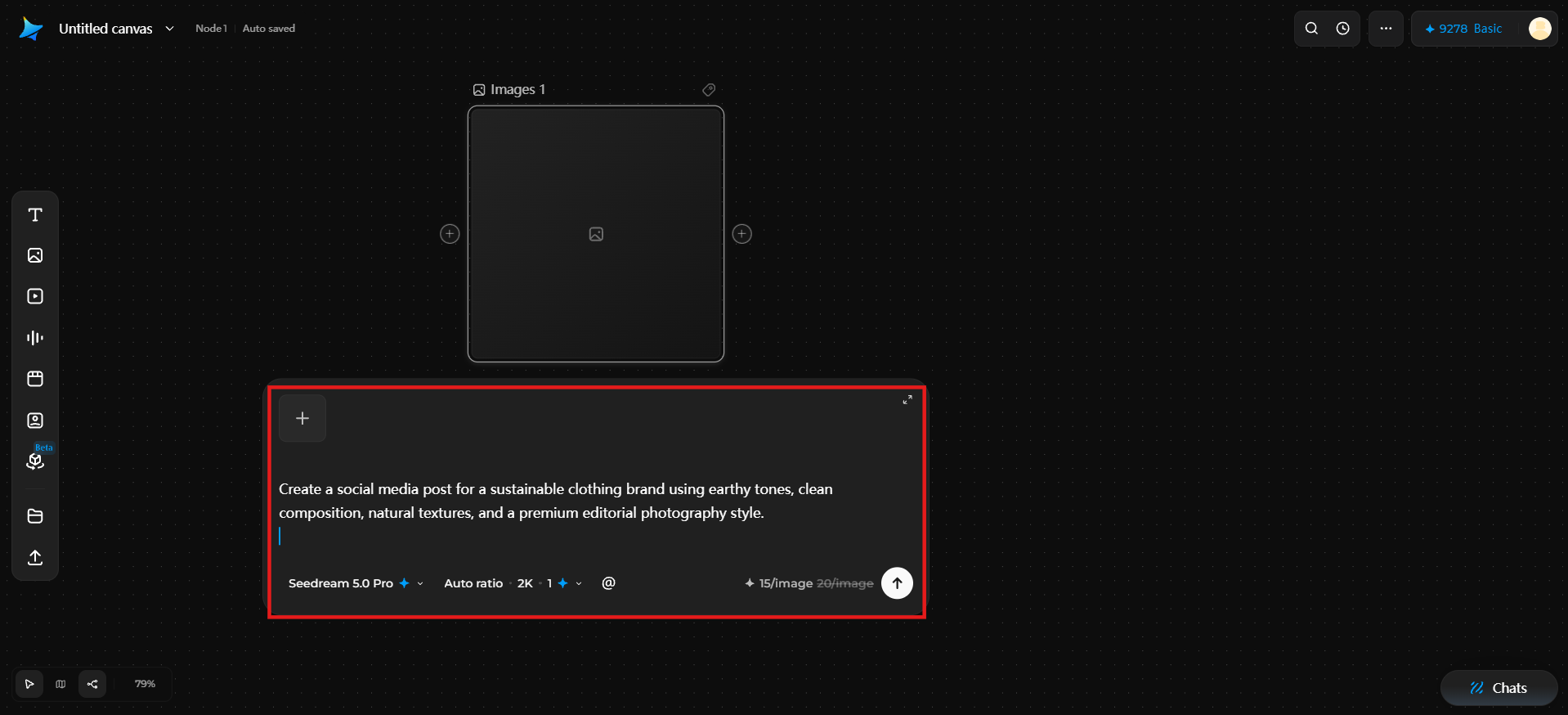1568x715 pixels.
Task: Open the Auto ratio 2K settings dropdown
Action: [x=513, y=583]
